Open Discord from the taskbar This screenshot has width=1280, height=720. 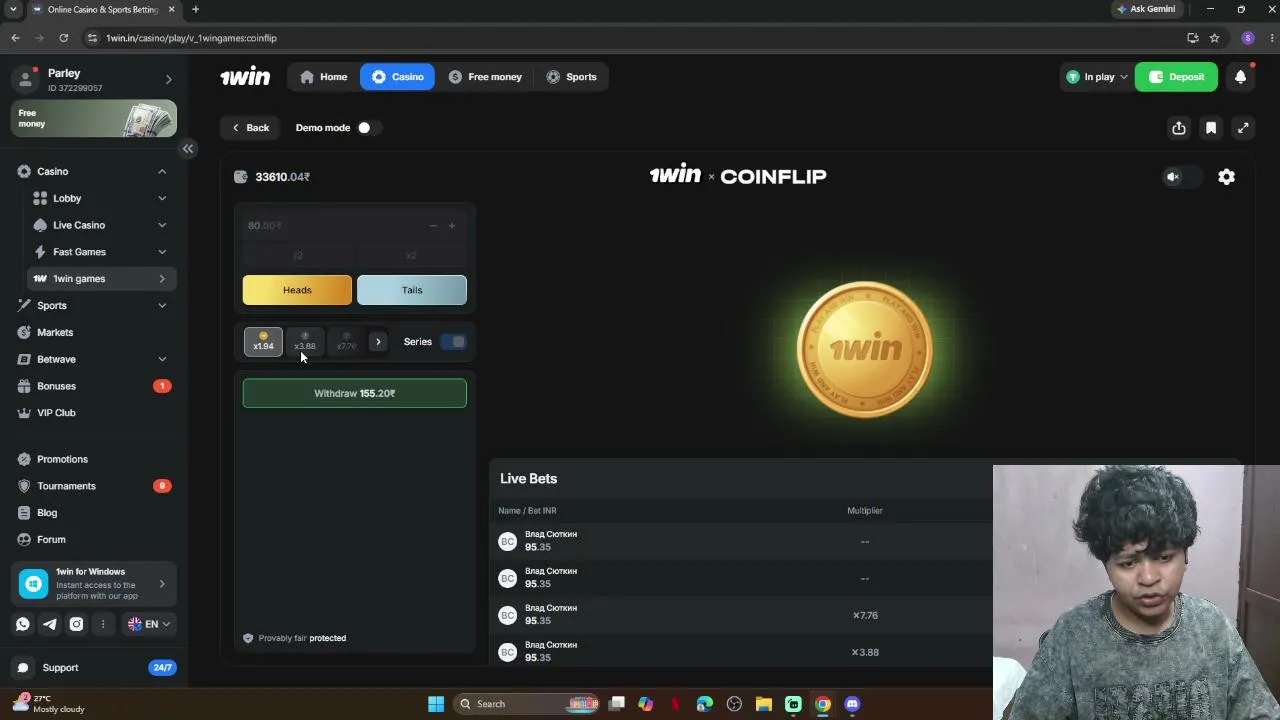click(x=852, y=704)
